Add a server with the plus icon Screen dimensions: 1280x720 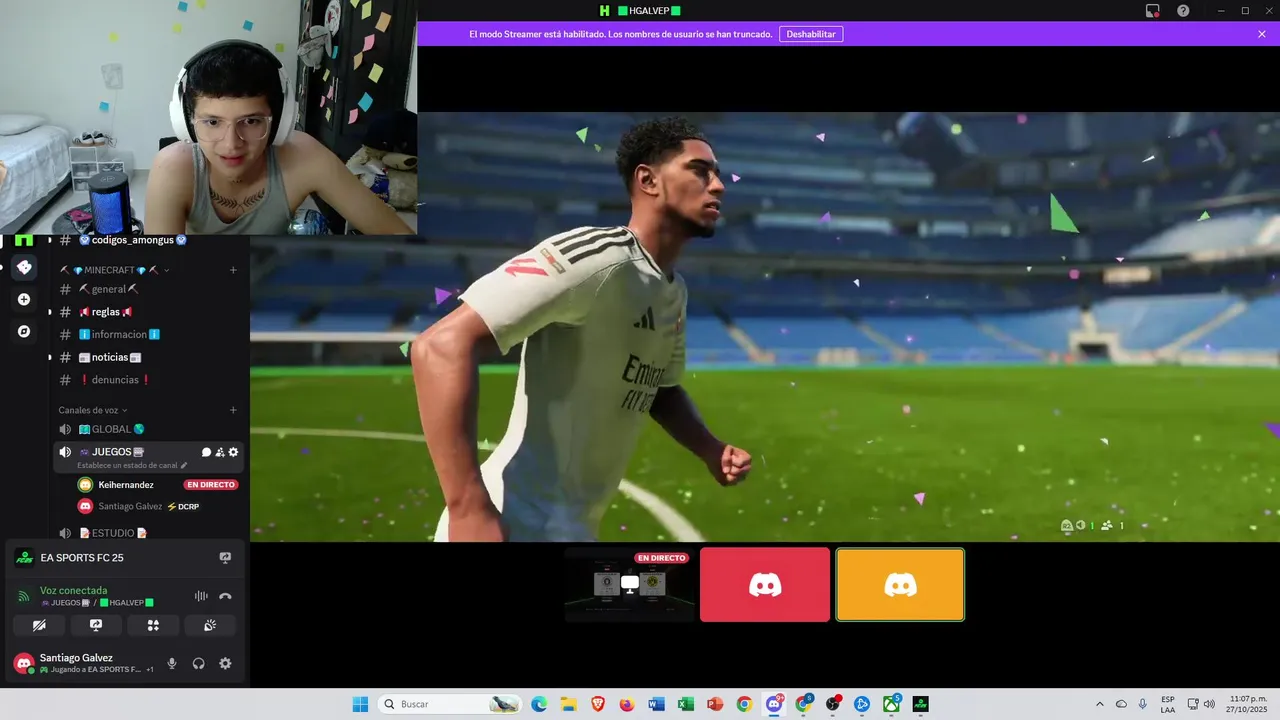(24, 299)
